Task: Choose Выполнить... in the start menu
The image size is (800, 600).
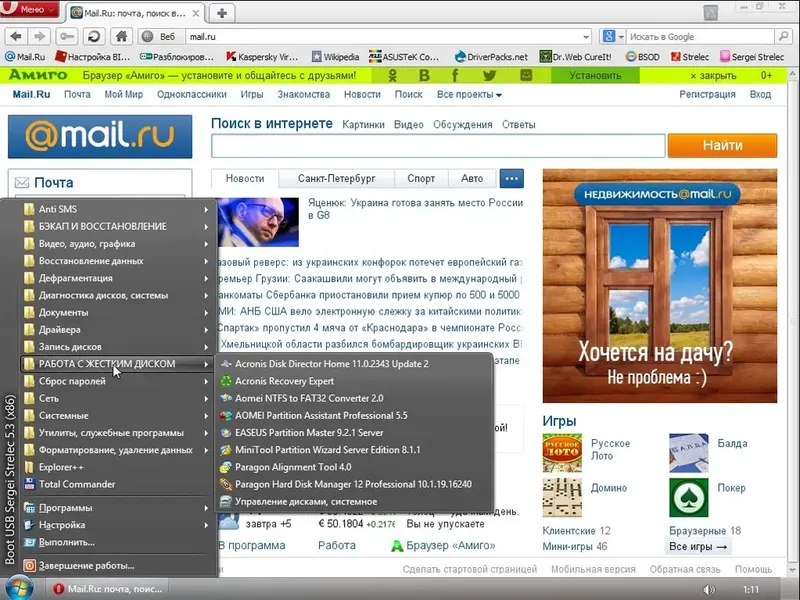Action: [116, 542]
